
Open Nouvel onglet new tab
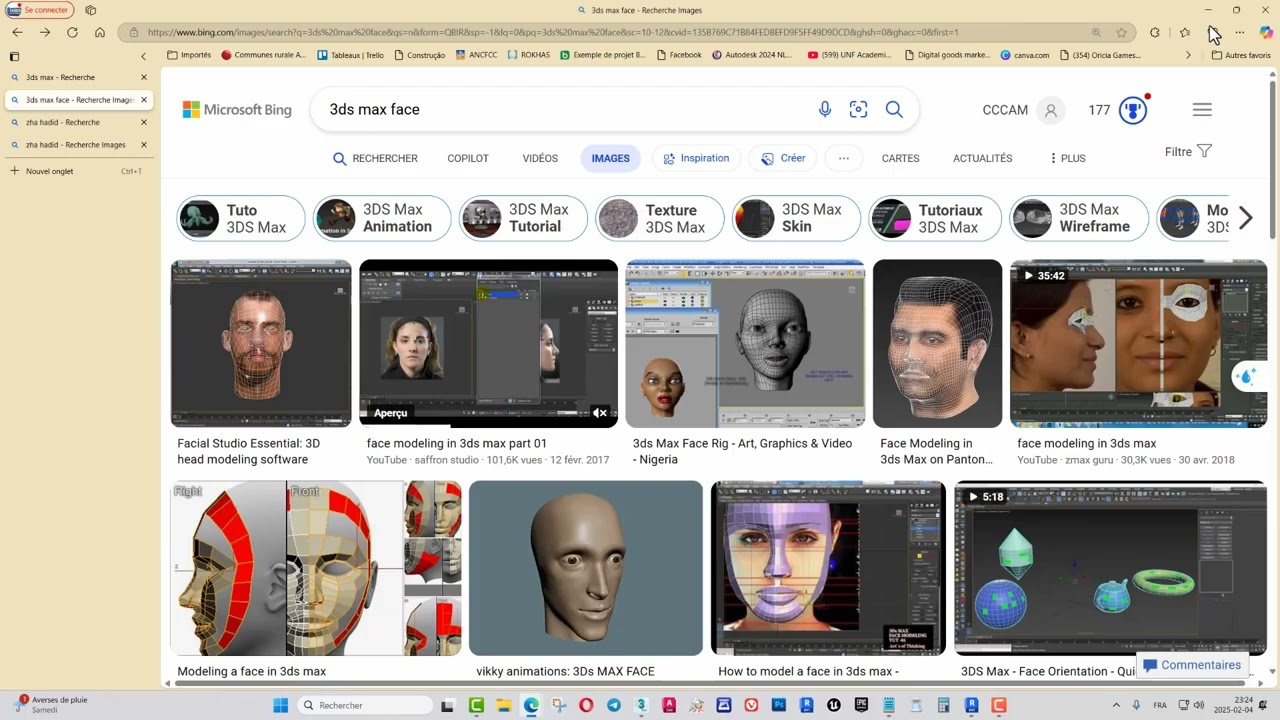(x=77, y=171)
